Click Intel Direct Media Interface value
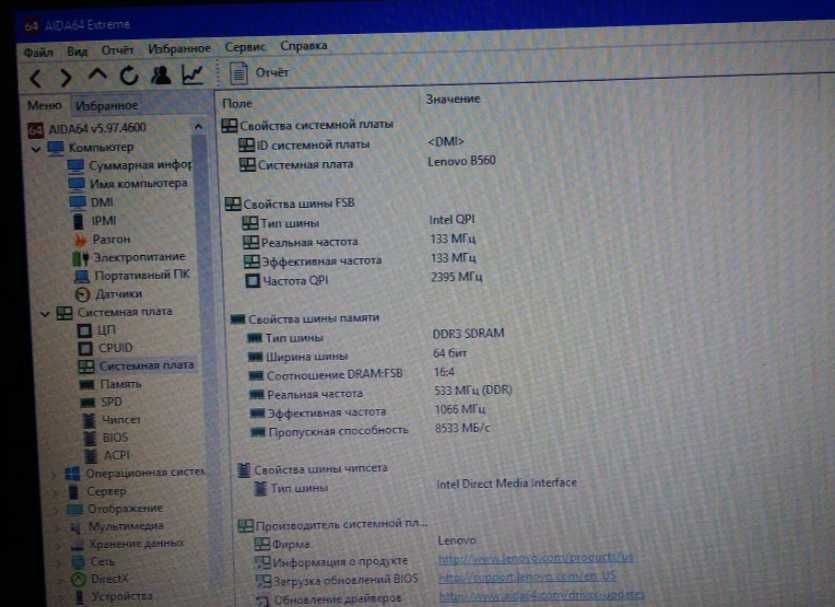This screenshot has width=835, height=607. point(507,483)
